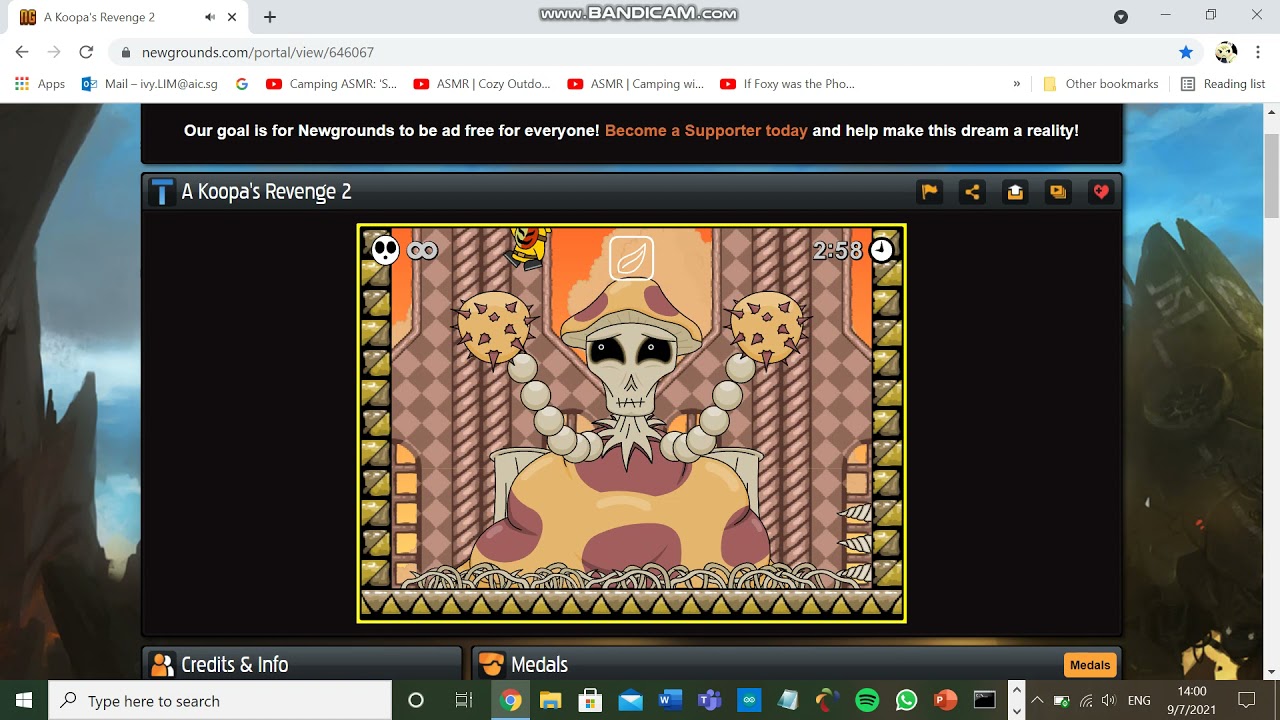Click on the game canvas
1280x720 pixels.
pos(632,423)
